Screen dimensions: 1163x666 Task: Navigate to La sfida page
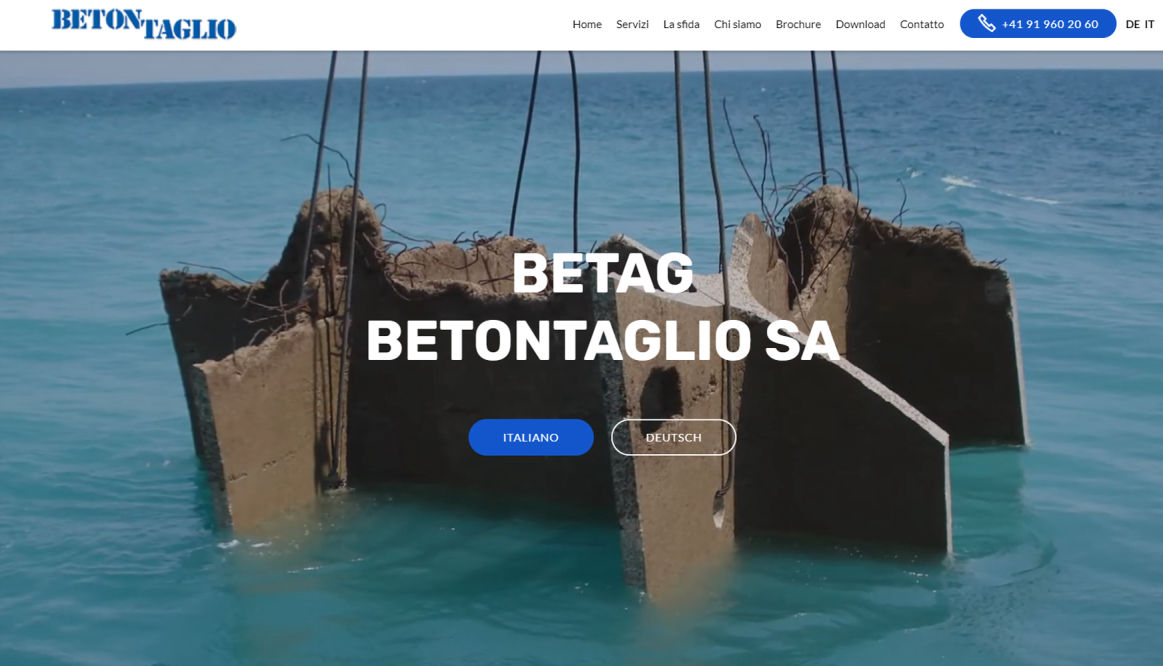coord(681,24)
